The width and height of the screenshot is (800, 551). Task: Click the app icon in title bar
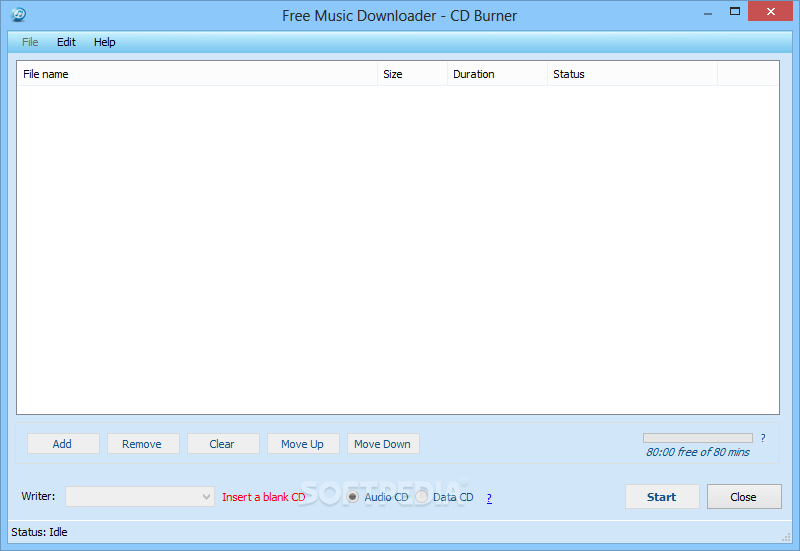18,14
